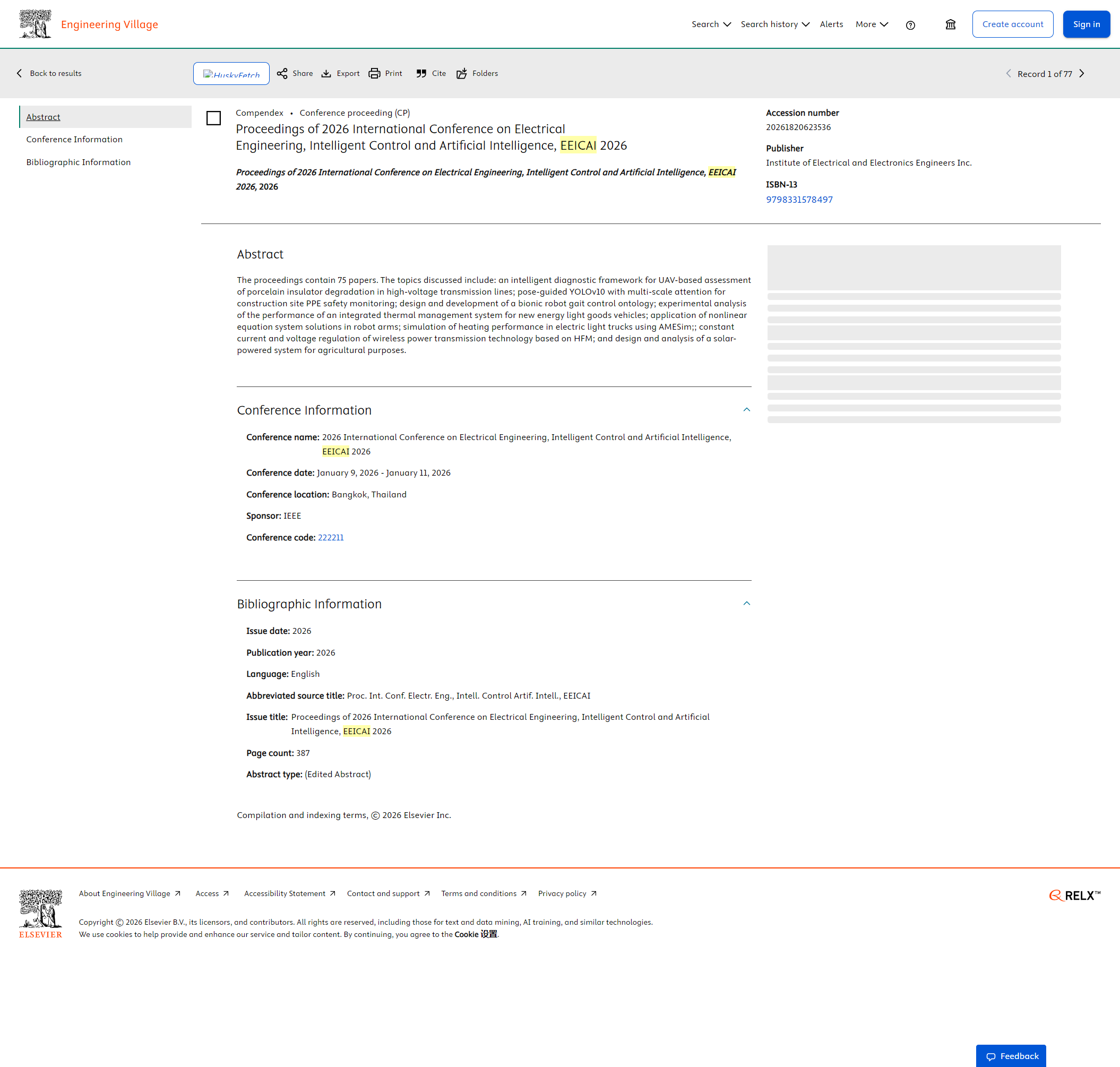The height and width of the screenshot is (1067, 1120).
Task: Open Terms and conditions footer link
Action: coord(484,893)
